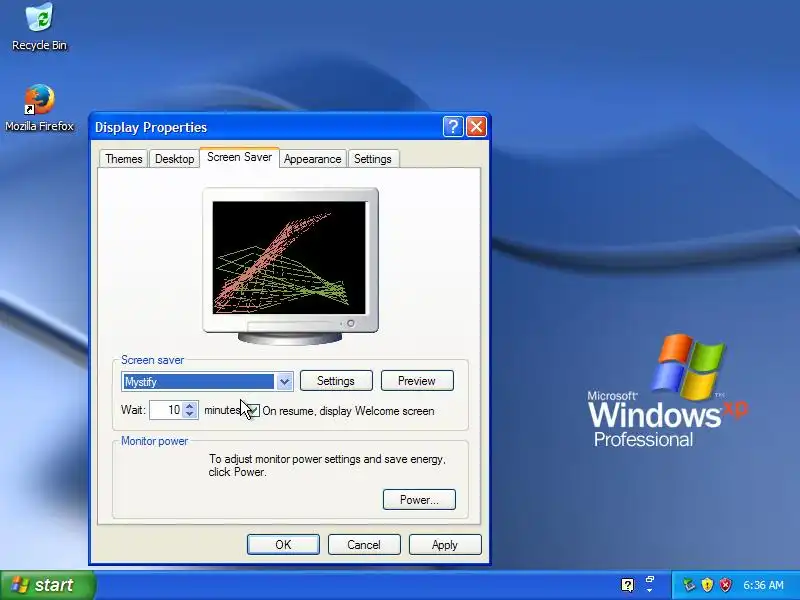
Task: Close the Display Properties dialog
Action: pyautogui.click(x=477, y=127)
